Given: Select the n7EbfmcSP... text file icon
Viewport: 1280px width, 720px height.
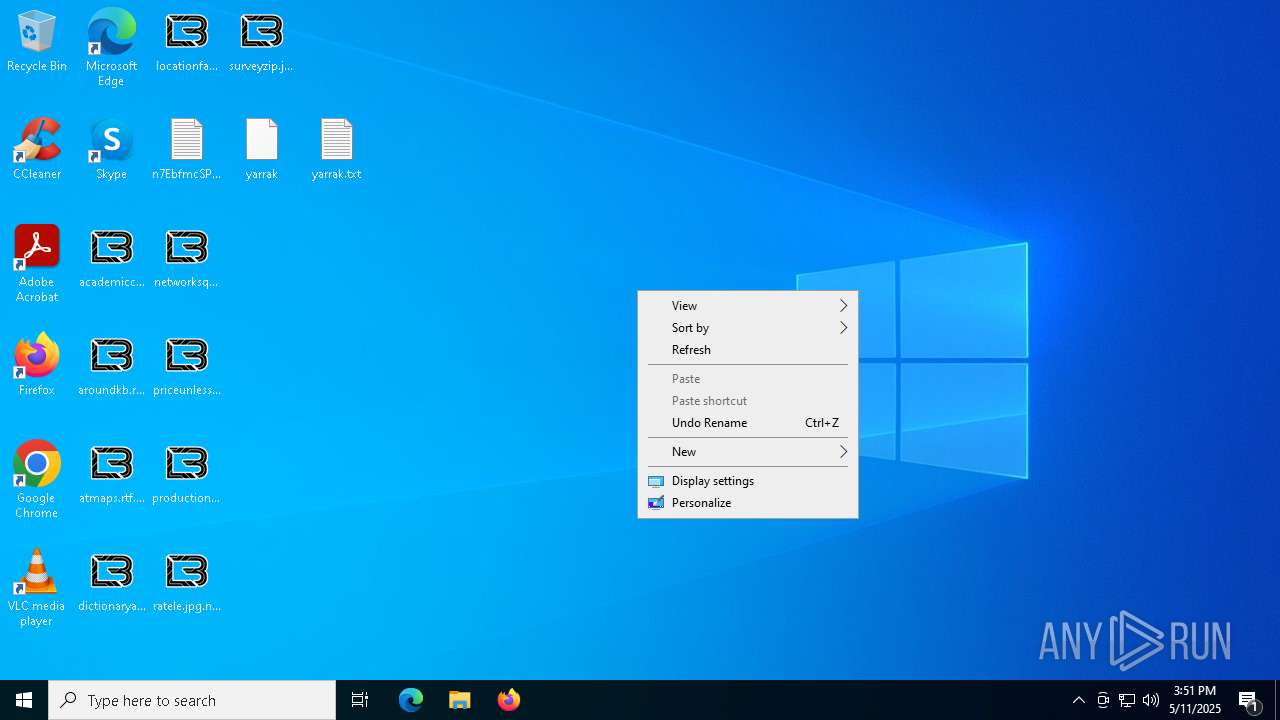Looking at the screenshot, I should click(x=187, y=150).
